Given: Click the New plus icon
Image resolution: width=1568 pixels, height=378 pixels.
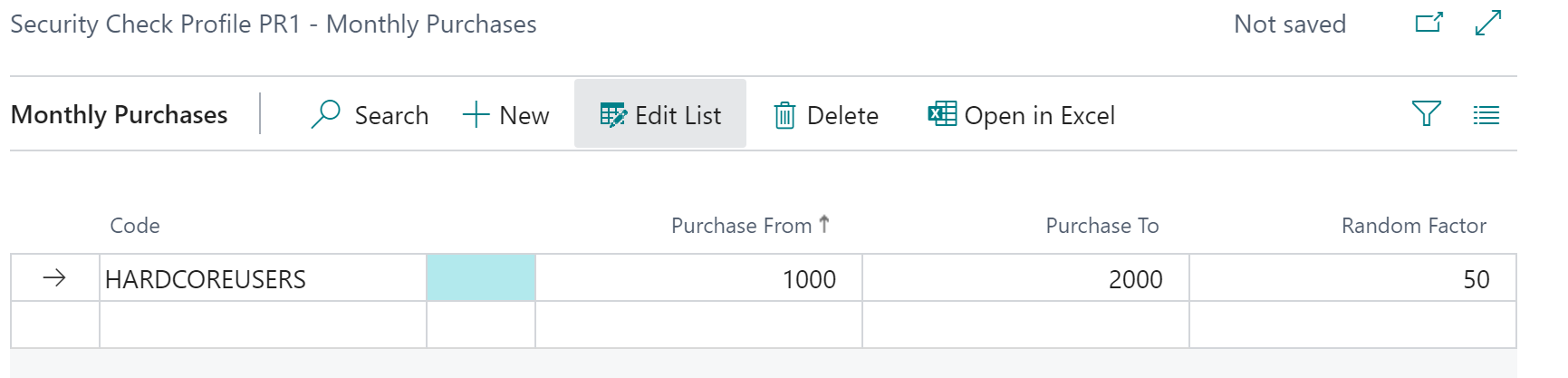Looking at the screenshot, I should pyautogui.click(x=476, y=115).
